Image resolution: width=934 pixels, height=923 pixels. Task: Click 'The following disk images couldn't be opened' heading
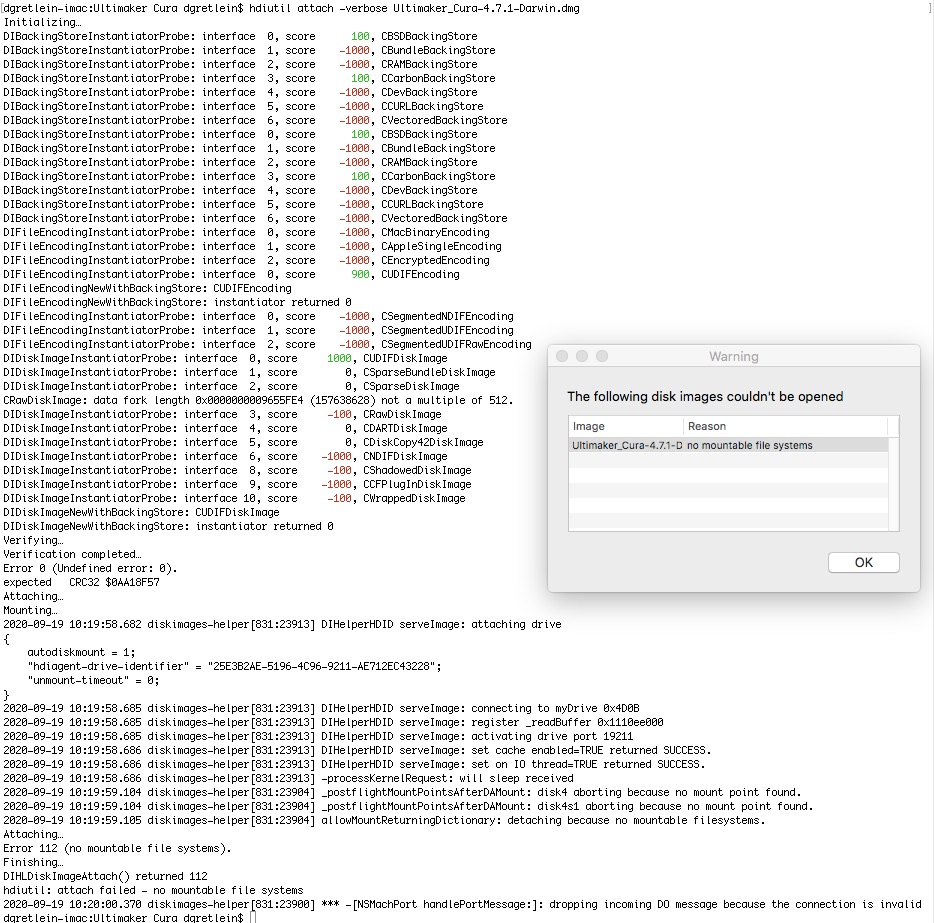(705, 397)
